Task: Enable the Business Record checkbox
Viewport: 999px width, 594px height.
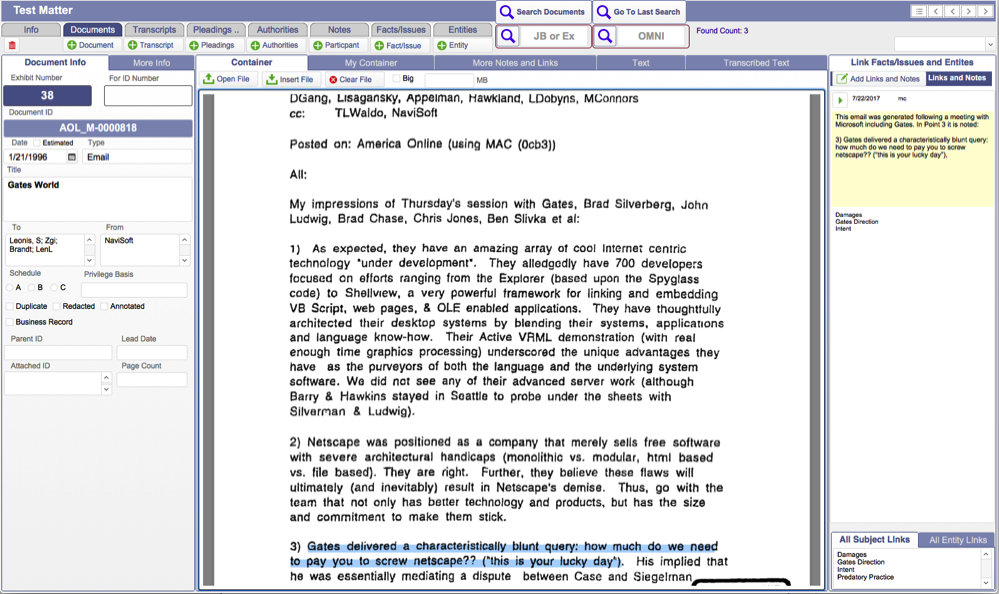Action: (10, 322)
